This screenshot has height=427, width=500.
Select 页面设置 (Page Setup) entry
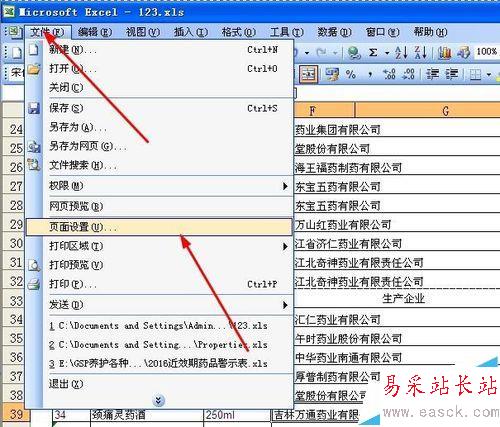coord(159,227)
